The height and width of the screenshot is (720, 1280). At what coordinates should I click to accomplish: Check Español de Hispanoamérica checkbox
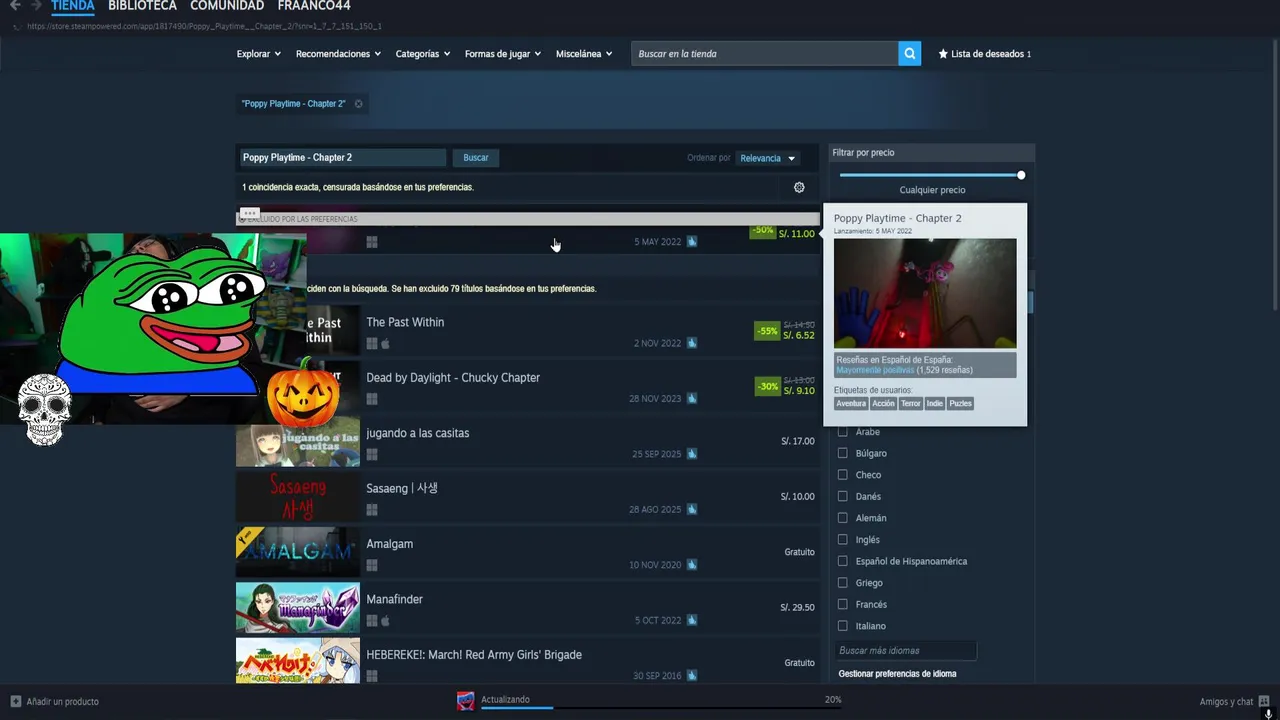(x=842, y=561)
